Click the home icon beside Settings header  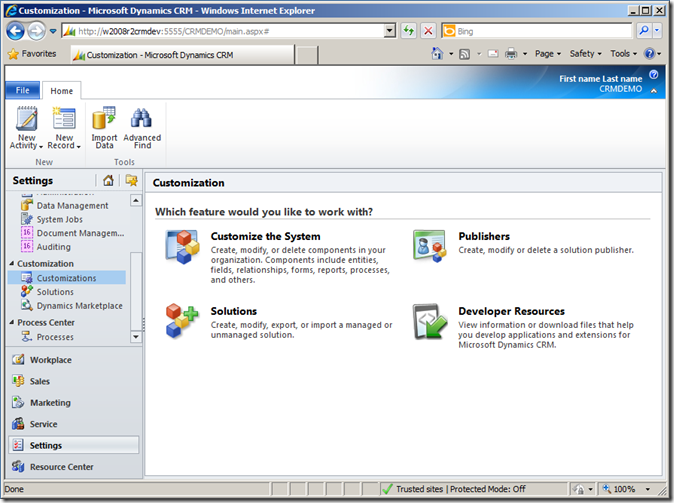[109, 181]
